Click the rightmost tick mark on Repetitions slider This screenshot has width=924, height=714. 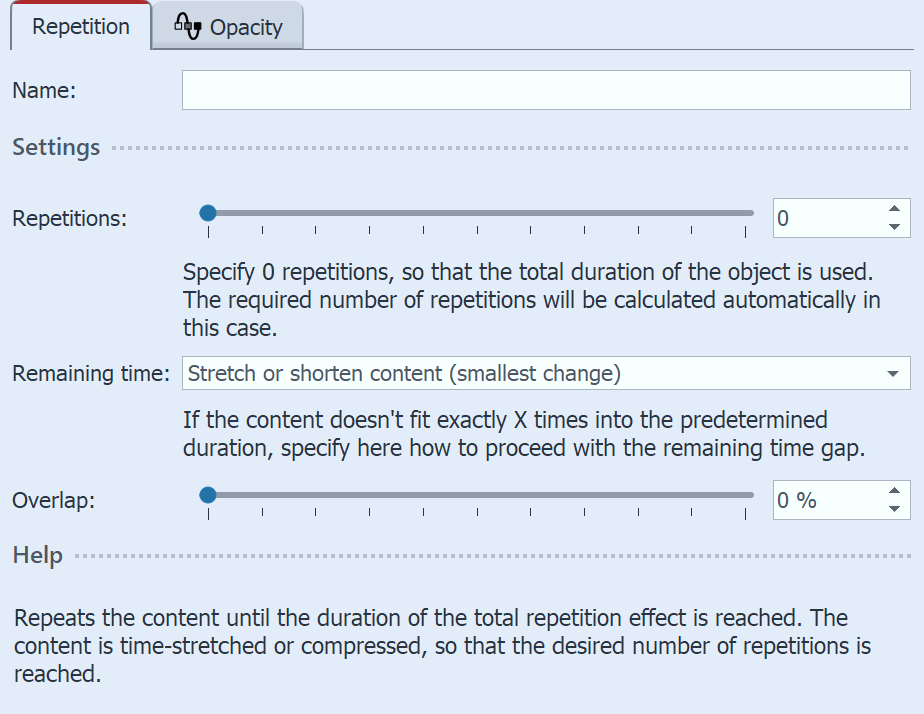[x=744, y=231]
